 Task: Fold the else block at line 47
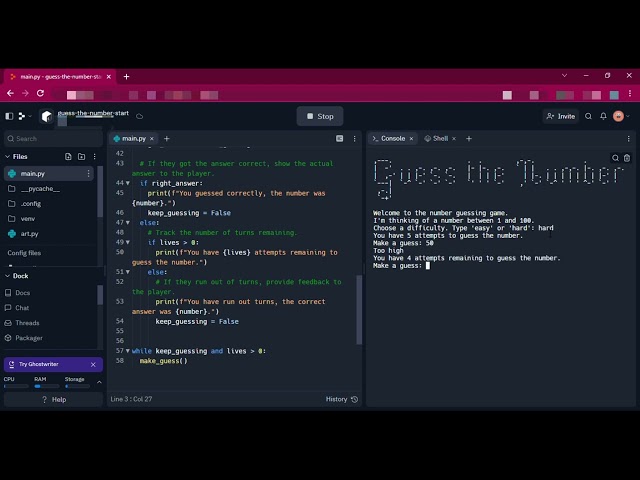click(128, 223)
